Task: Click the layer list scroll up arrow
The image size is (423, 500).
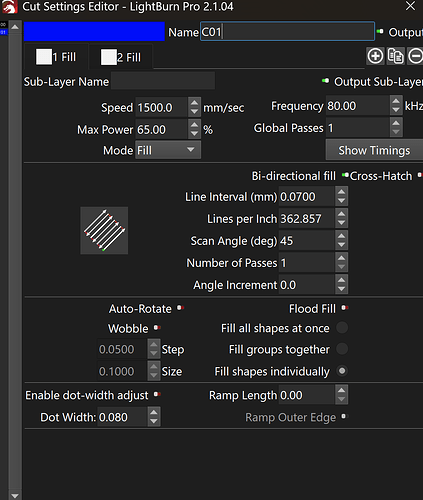Action: point(15,27)
